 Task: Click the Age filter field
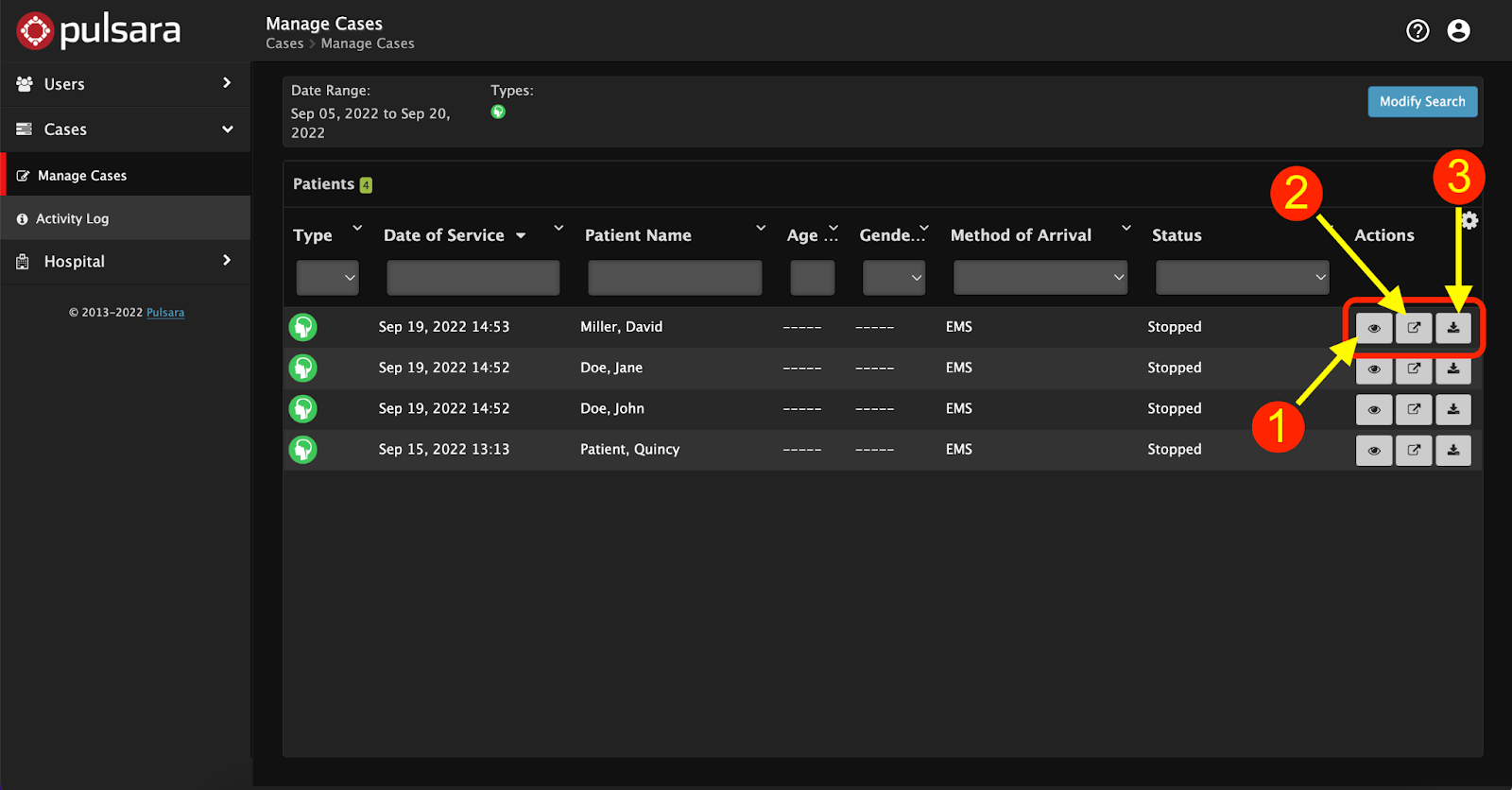813,278
